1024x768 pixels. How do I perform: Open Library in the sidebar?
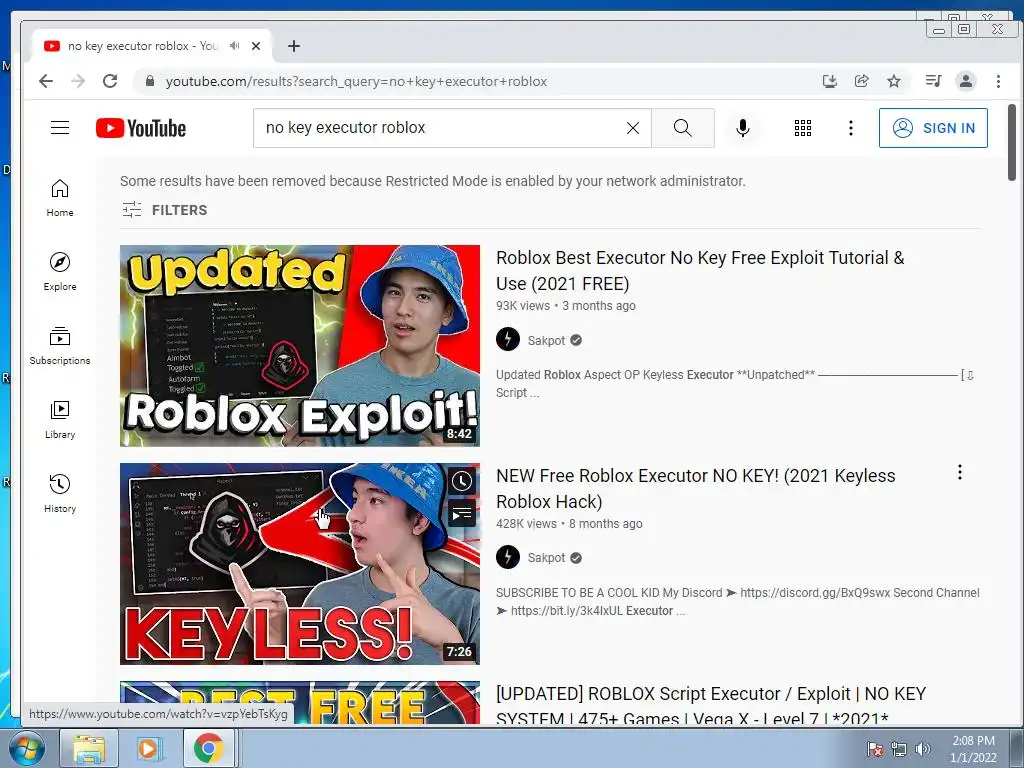(60, 419)
